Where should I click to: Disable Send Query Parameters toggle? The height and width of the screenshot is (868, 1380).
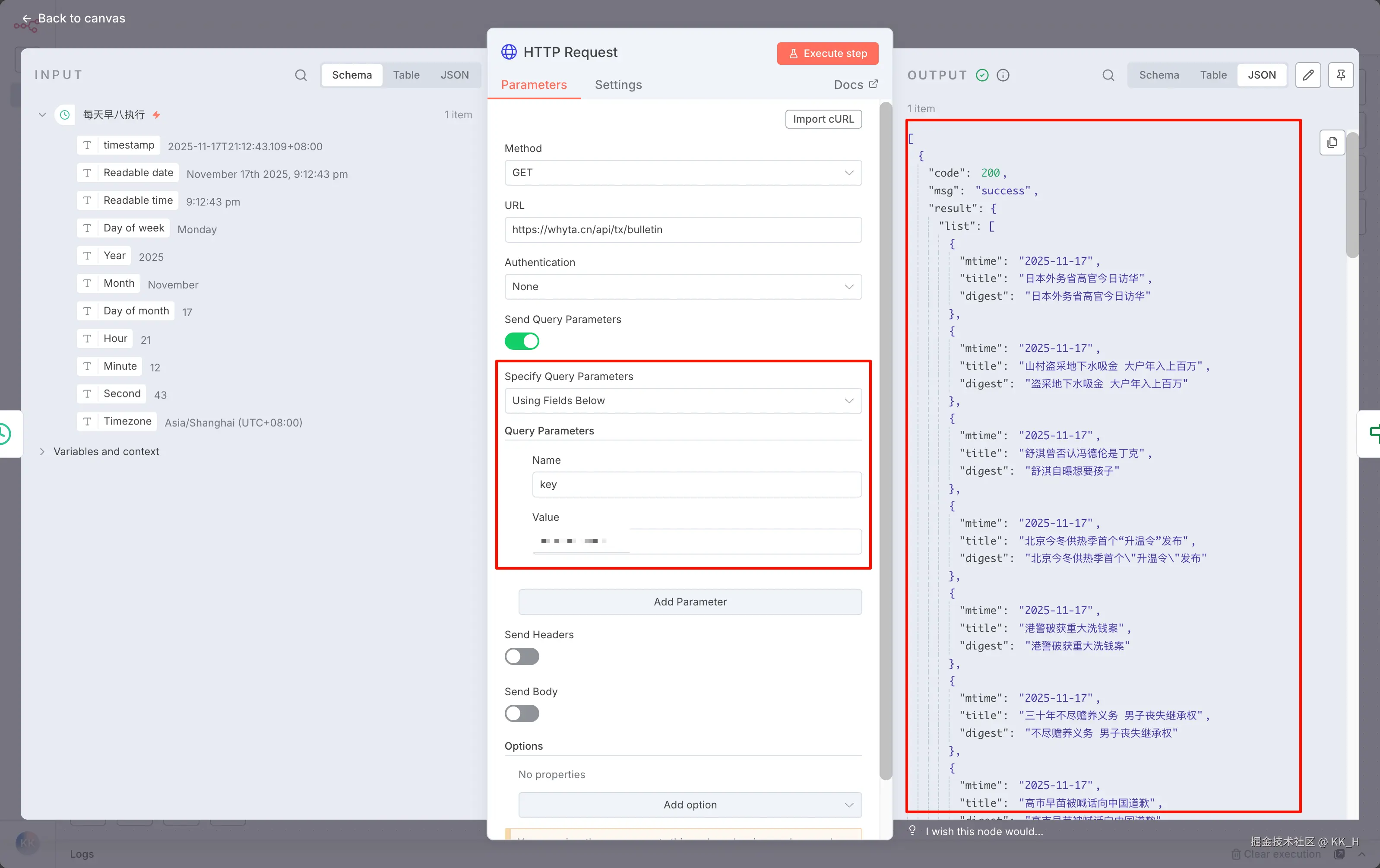pos(522,341)
